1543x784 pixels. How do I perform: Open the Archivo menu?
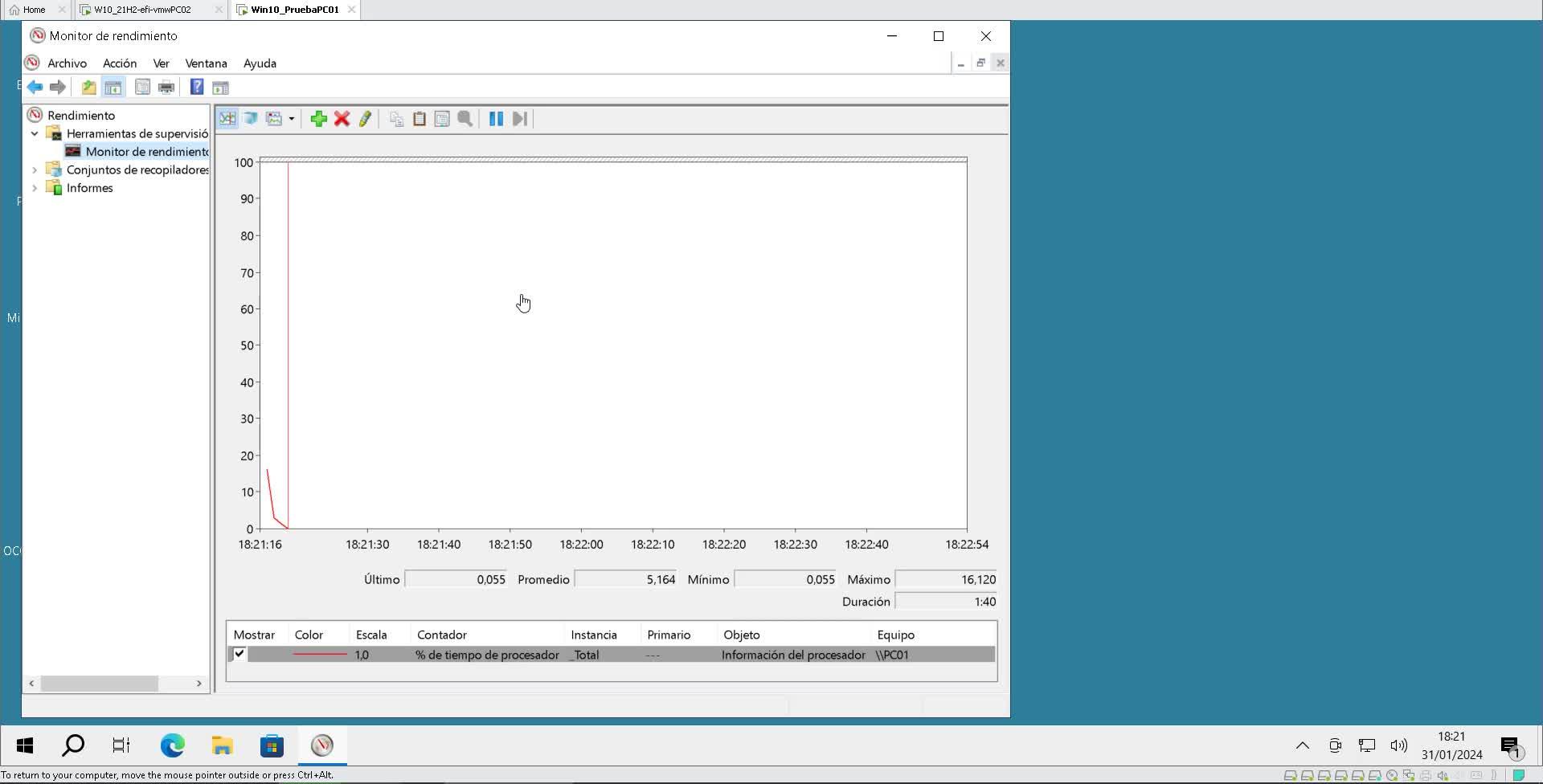pos(67,63)
